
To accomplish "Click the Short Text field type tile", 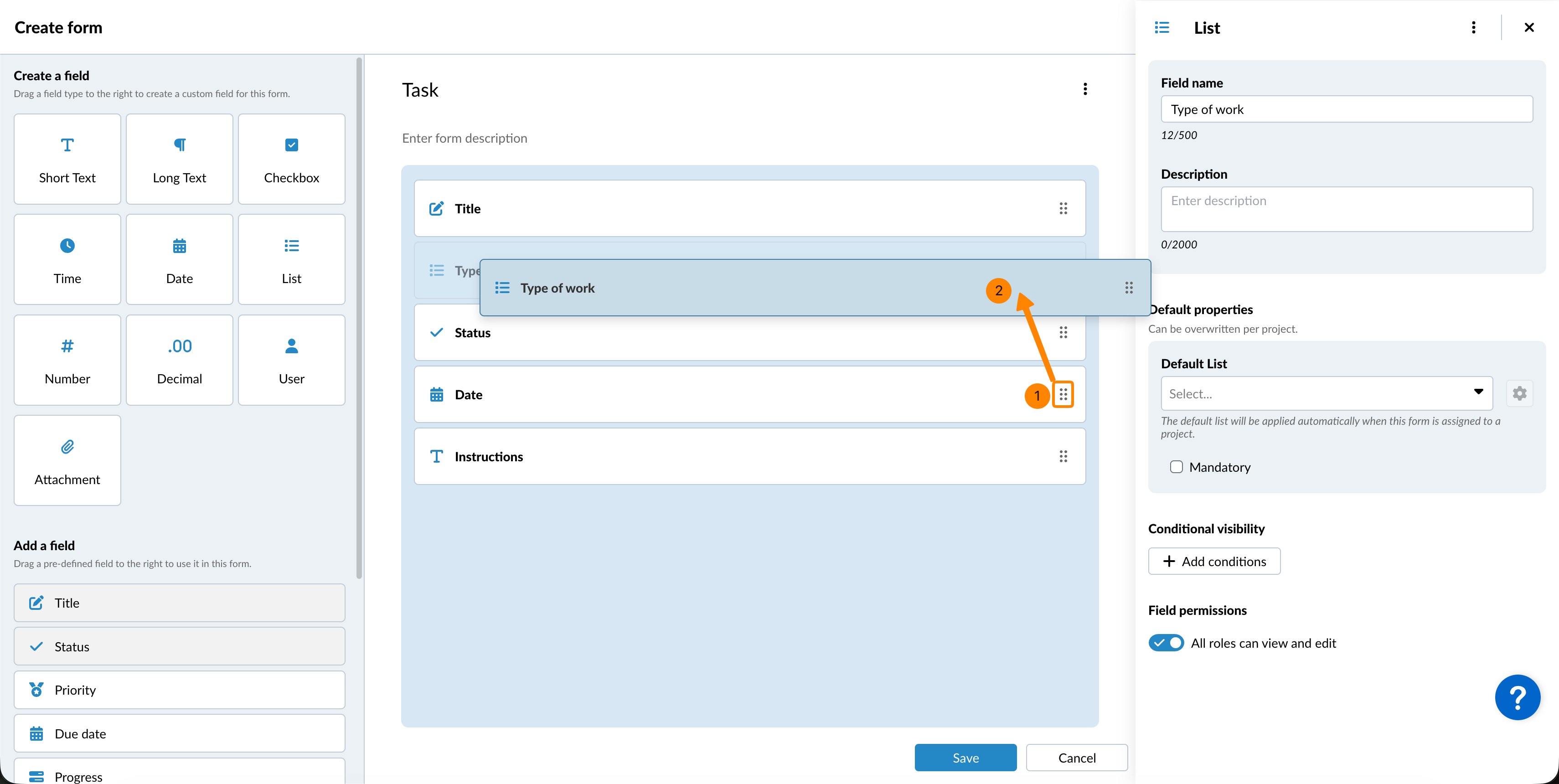I will click(x=67, y=159).
